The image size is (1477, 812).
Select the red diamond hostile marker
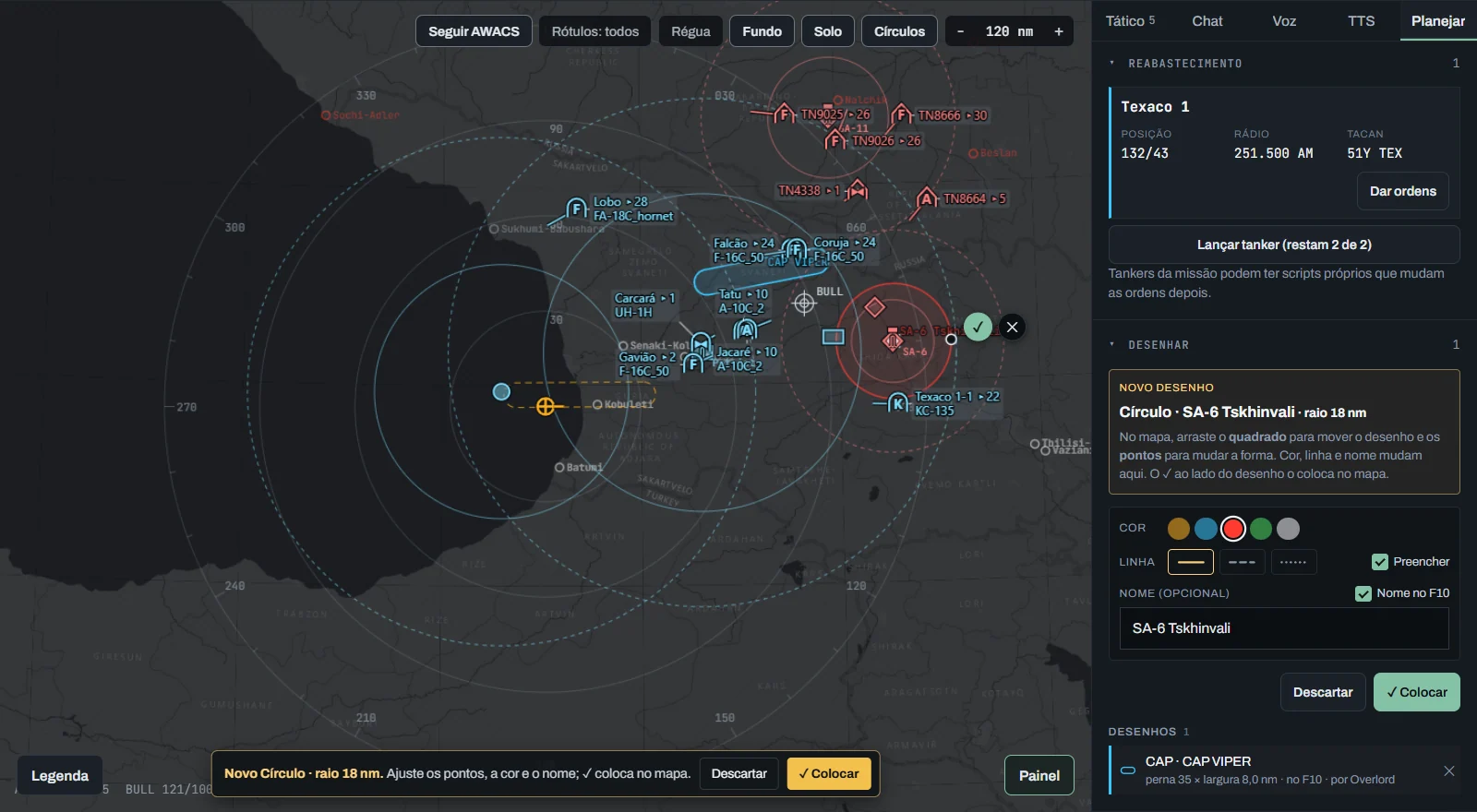pos(875,307)
